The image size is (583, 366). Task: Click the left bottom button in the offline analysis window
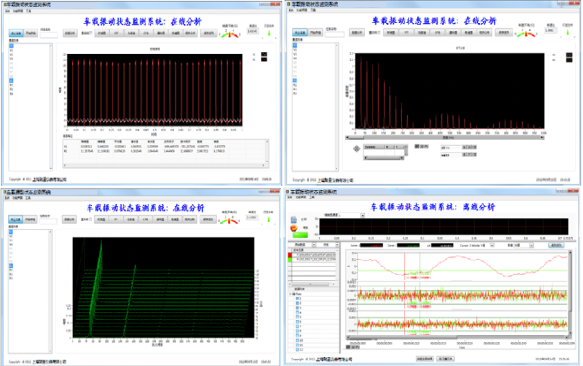tap(424, 359)
